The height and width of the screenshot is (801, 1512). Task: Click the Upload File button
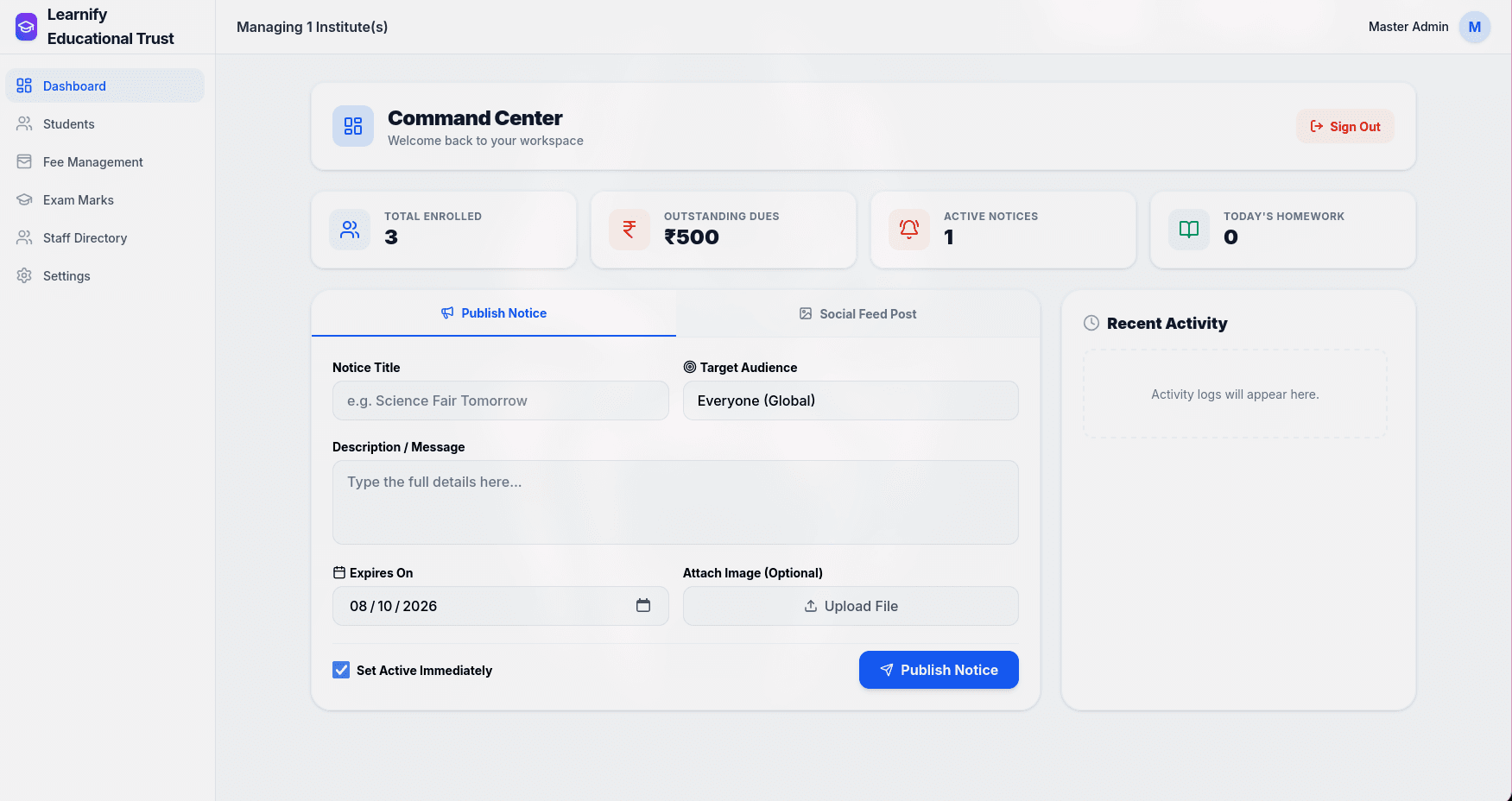pos(851,606)
